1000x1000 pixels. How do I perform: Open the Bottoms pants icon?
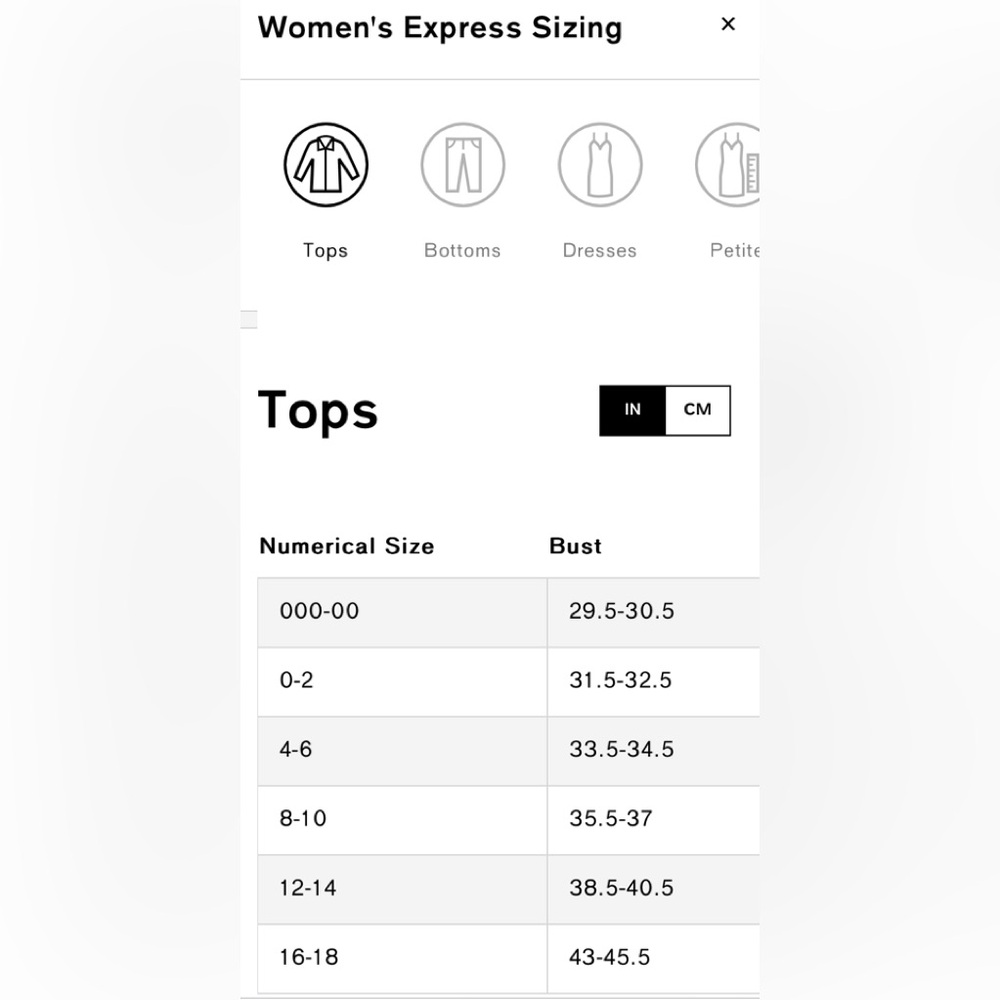tap(463, 165)
